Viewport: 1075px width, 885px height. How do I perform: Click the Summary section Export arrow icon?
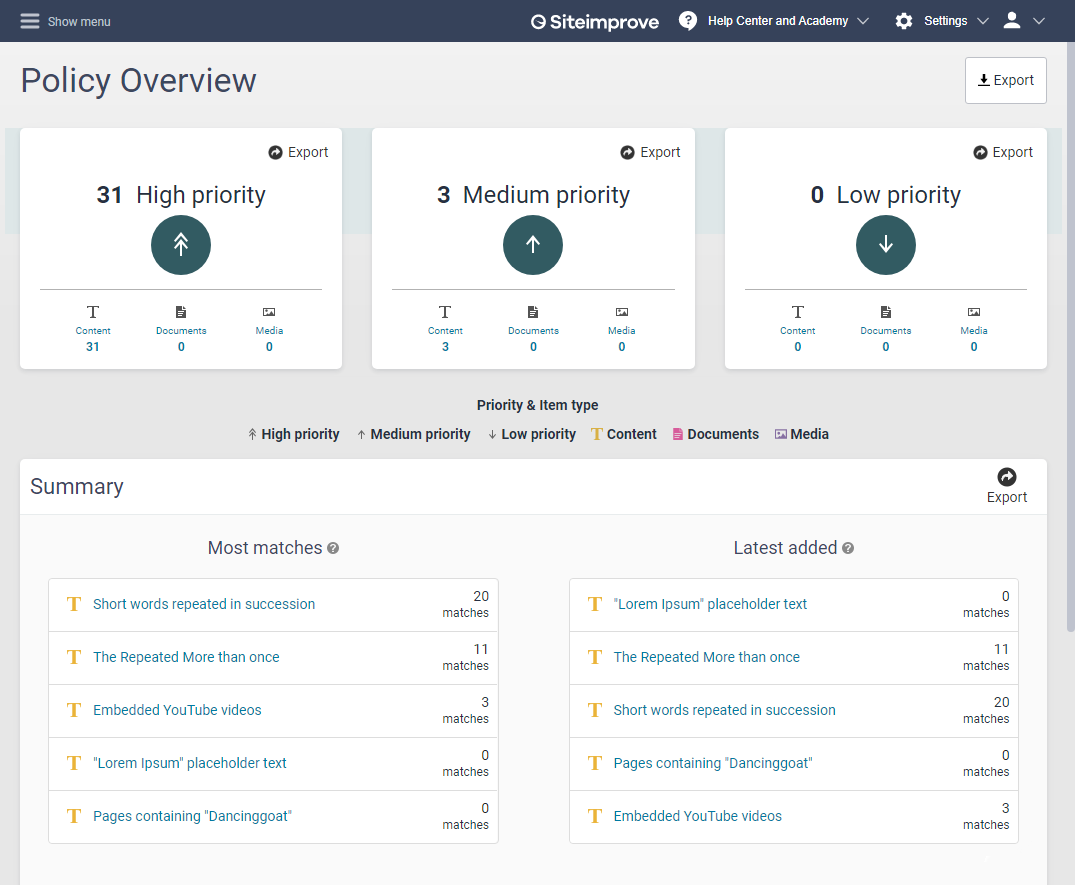(x=1007, y=477)
